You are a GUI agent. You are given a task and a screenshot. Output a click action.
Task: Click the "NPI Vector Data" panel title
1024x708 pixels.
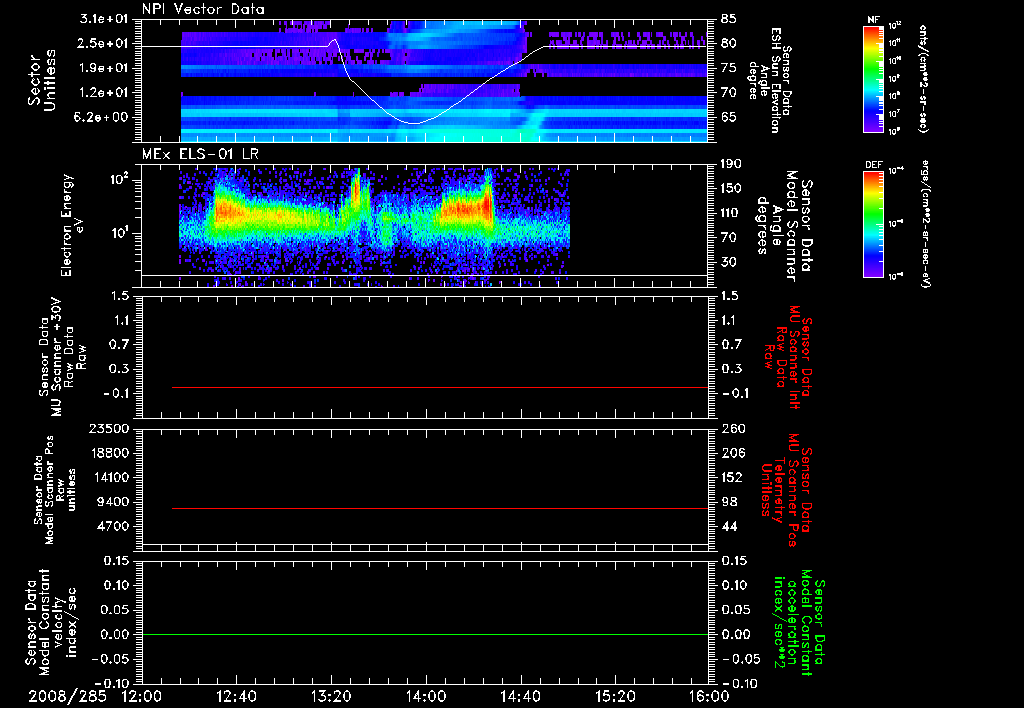click(x=203, y=9)
